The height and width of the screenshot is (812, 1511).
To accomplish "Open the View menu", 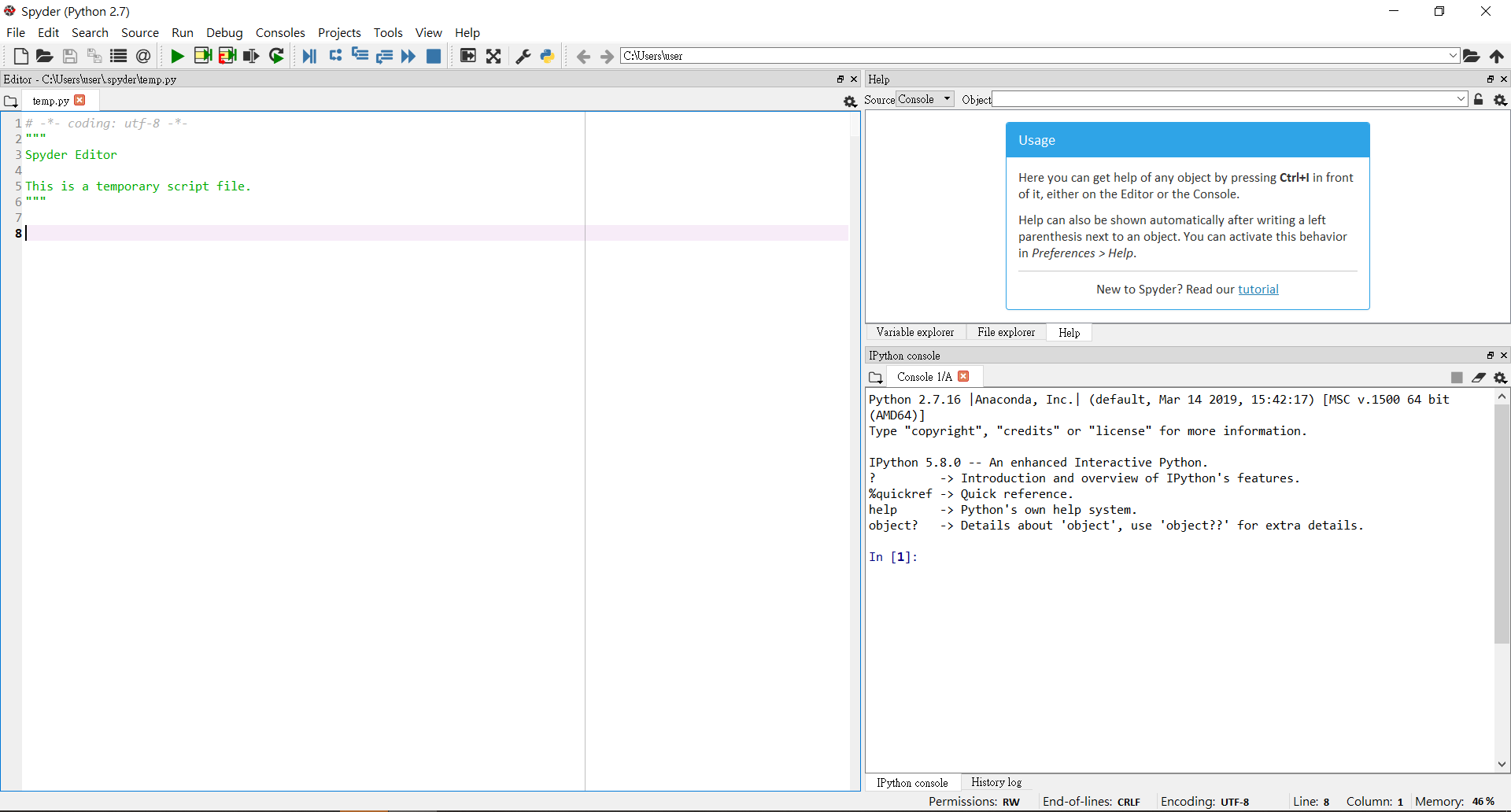I will coord(429,32).
